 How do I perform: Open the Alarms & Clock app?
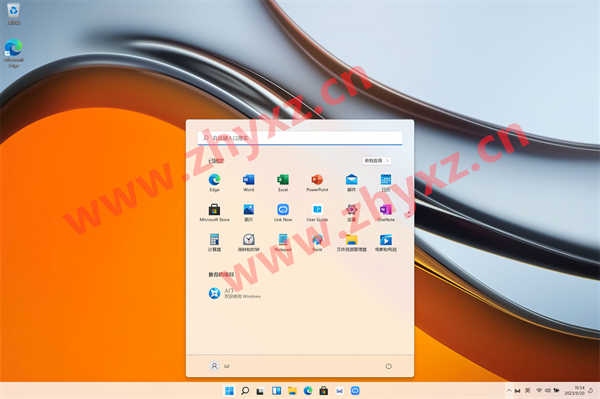tap(249, 243)
